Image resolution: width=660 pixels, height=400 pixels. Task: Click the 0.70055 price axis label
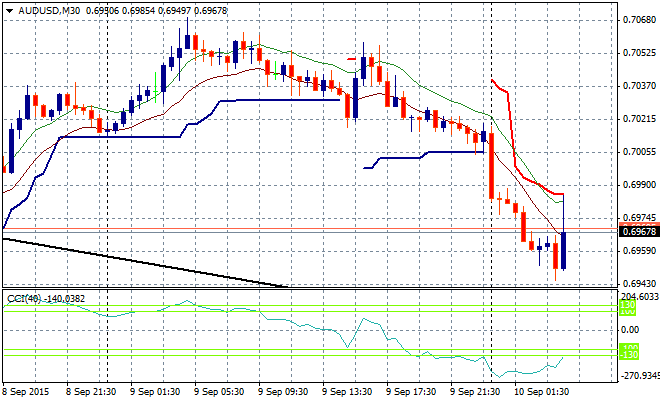[x=639, y=152]
